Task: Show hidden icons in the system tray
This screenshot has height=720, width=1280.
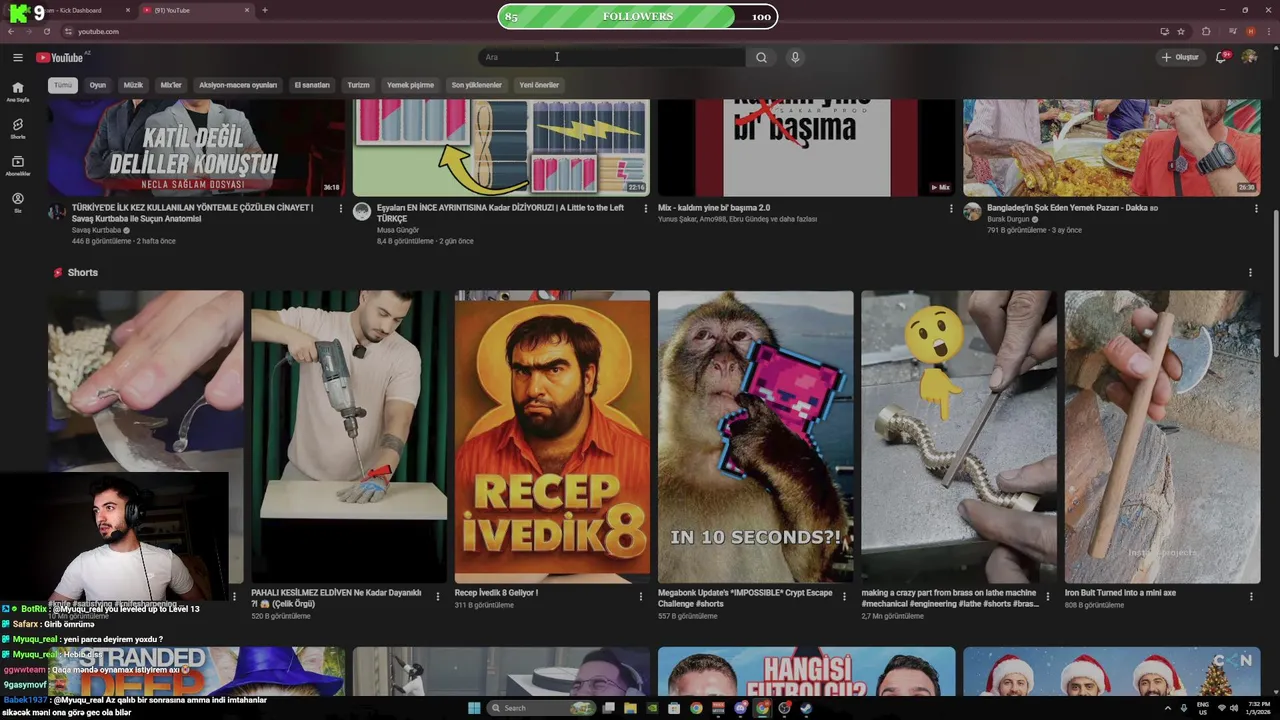Action: pyautogui.click(x=1167, y=708)
